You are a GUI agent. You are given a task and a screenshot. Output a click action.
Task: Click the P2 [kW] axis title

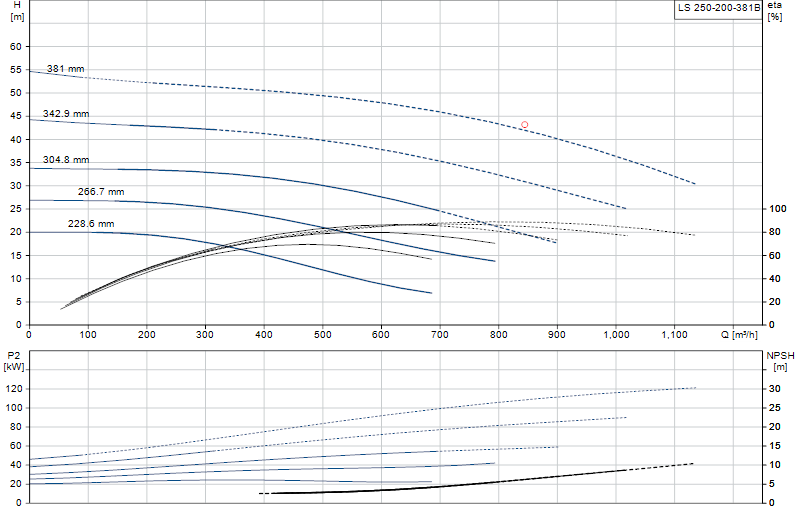(x=14, y=361)
